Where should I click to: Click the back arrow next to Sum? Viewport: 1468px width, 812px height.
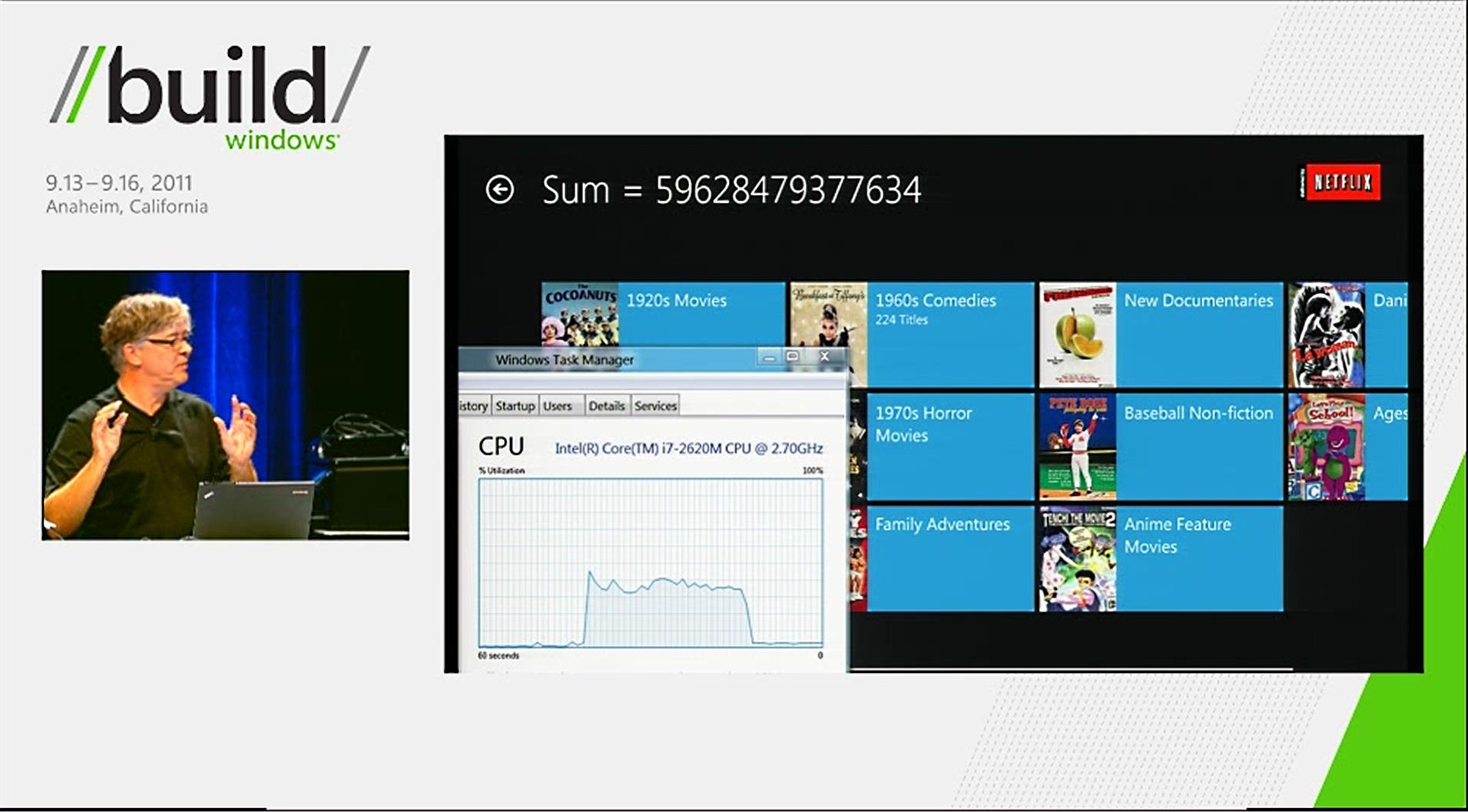[x=500, y=190]
